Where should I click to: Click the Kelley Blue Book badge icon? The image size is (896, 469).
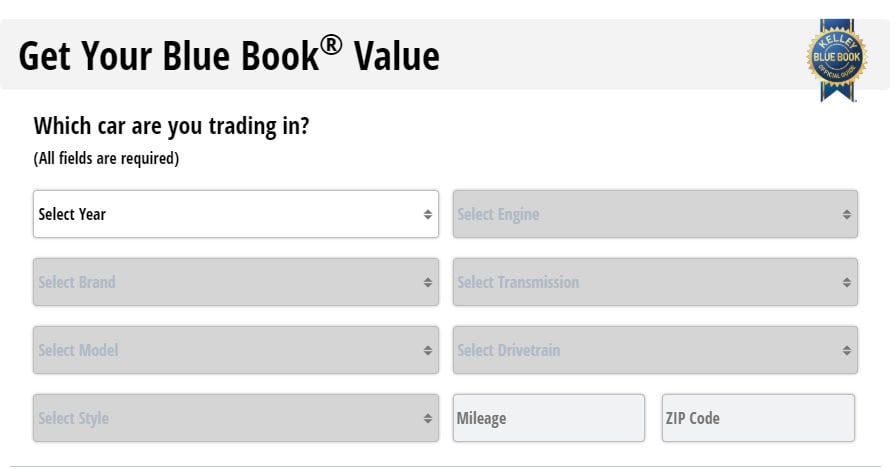click(837, 60)
